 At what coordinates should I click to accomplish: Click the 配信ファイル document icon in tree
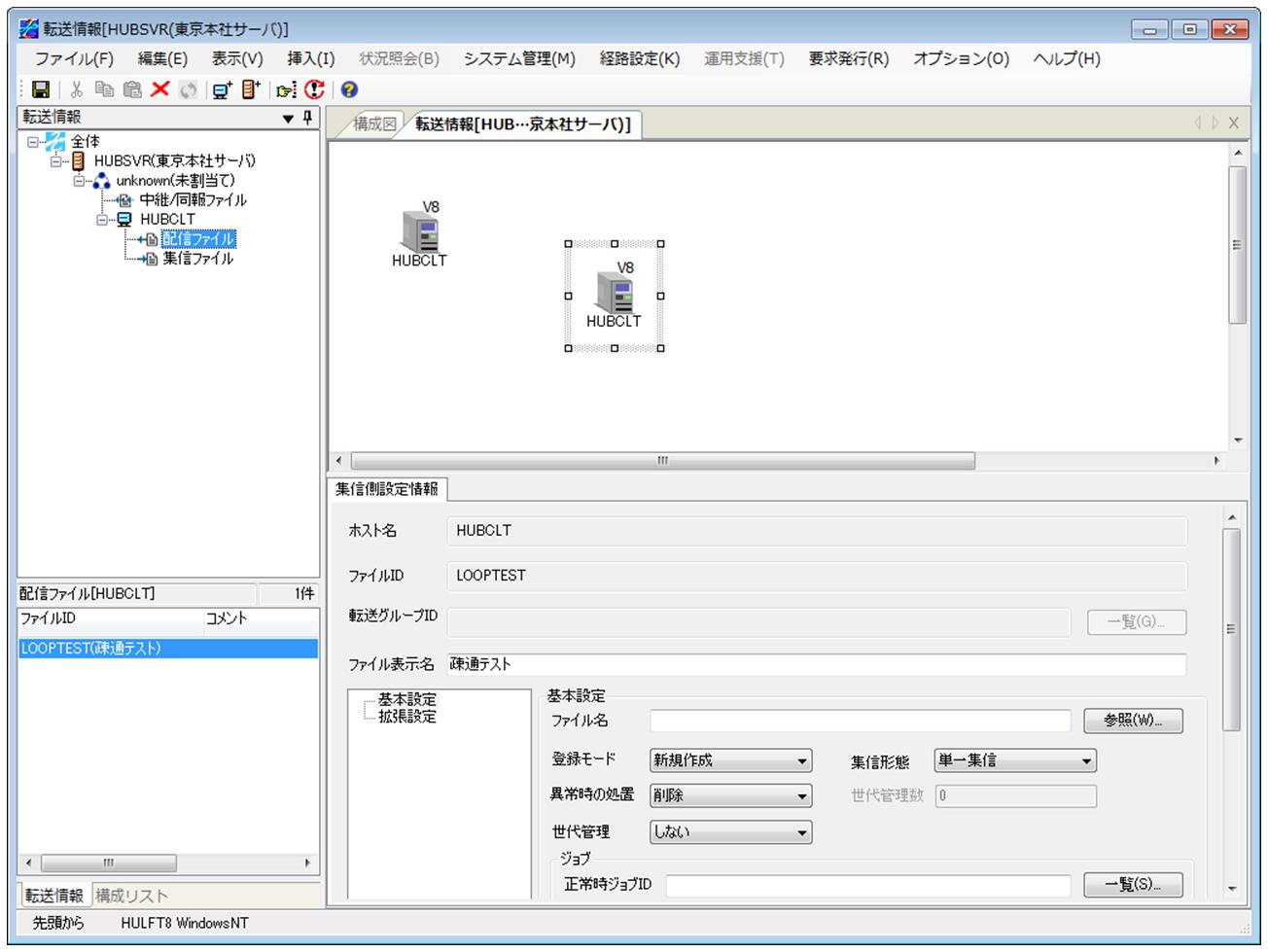click(148, 239)
